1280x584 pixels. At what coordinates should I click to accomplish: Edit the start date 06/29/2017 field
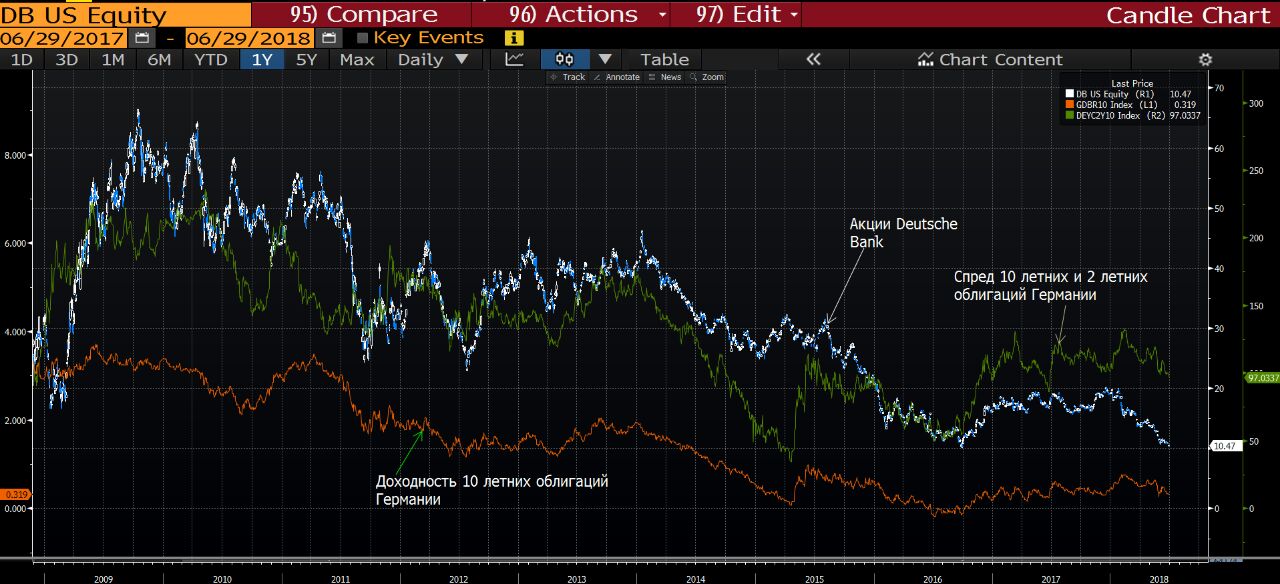pos(63,38)
